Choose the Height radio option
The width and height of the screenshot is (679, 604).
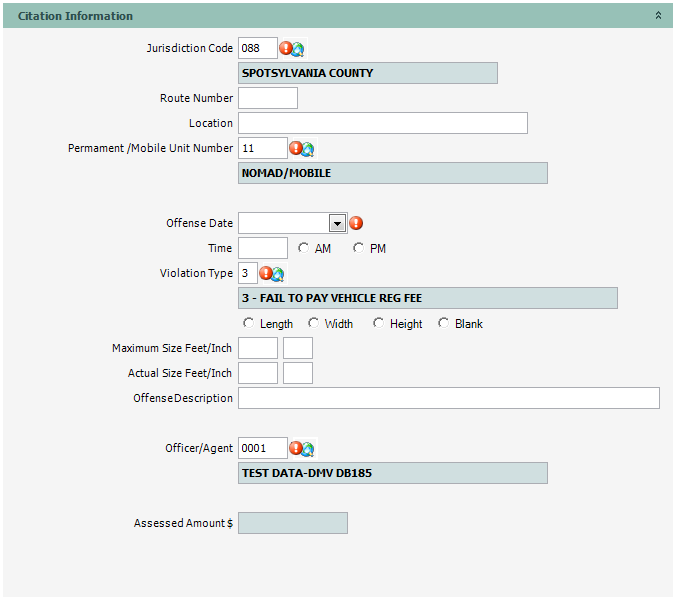click(x=379, y=323)
